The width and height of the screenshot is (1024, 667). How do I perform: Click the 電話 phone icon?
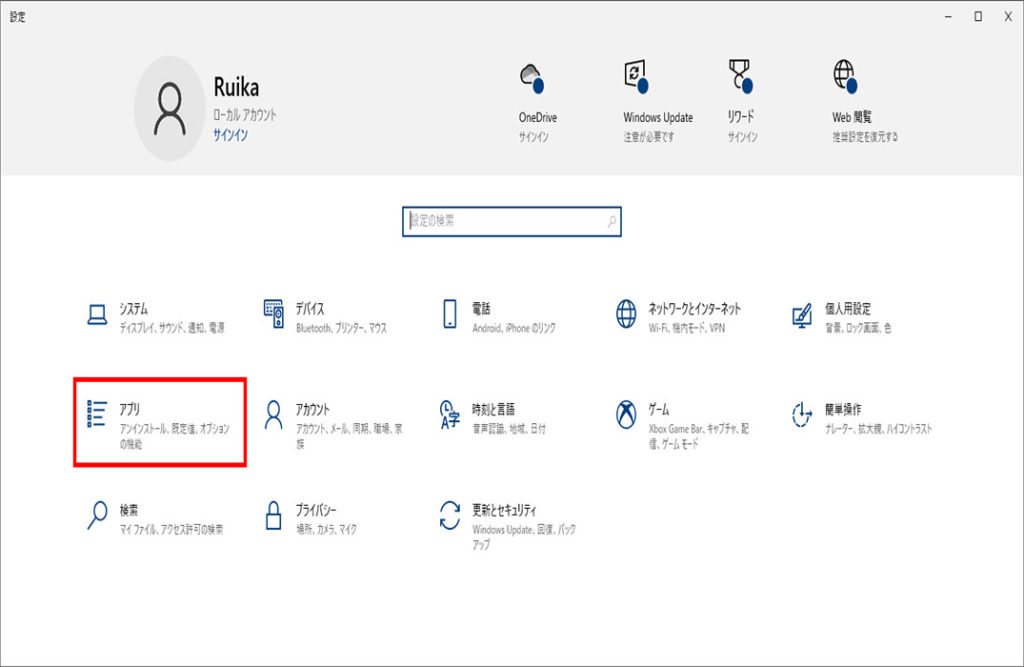click(x=450, y=315)
